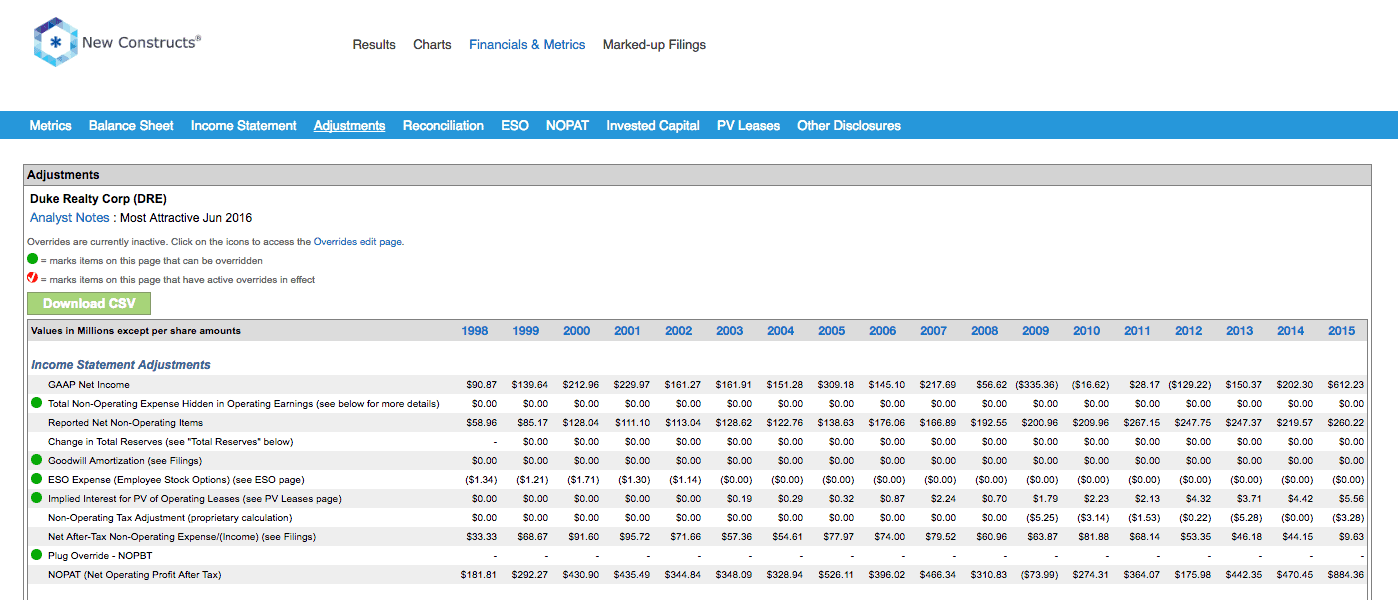The image size is (1398, 600).
Task: Select the 2001 Net After-Tax Non-Operating value $95.72
Action: pos(634,537)
